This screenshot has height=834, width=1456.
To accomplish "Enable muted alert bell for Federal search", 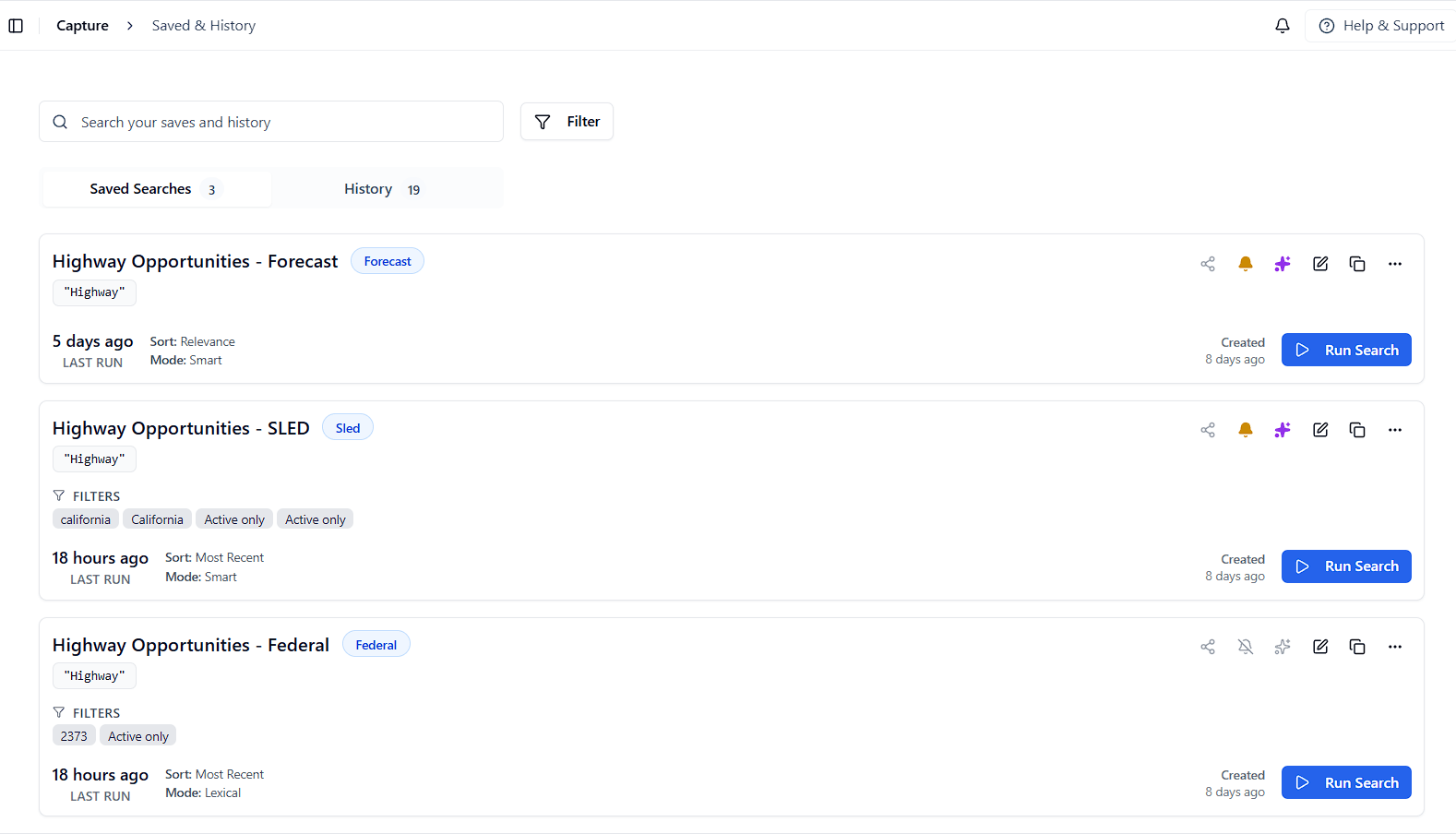I will click(x=1246, y=647).
